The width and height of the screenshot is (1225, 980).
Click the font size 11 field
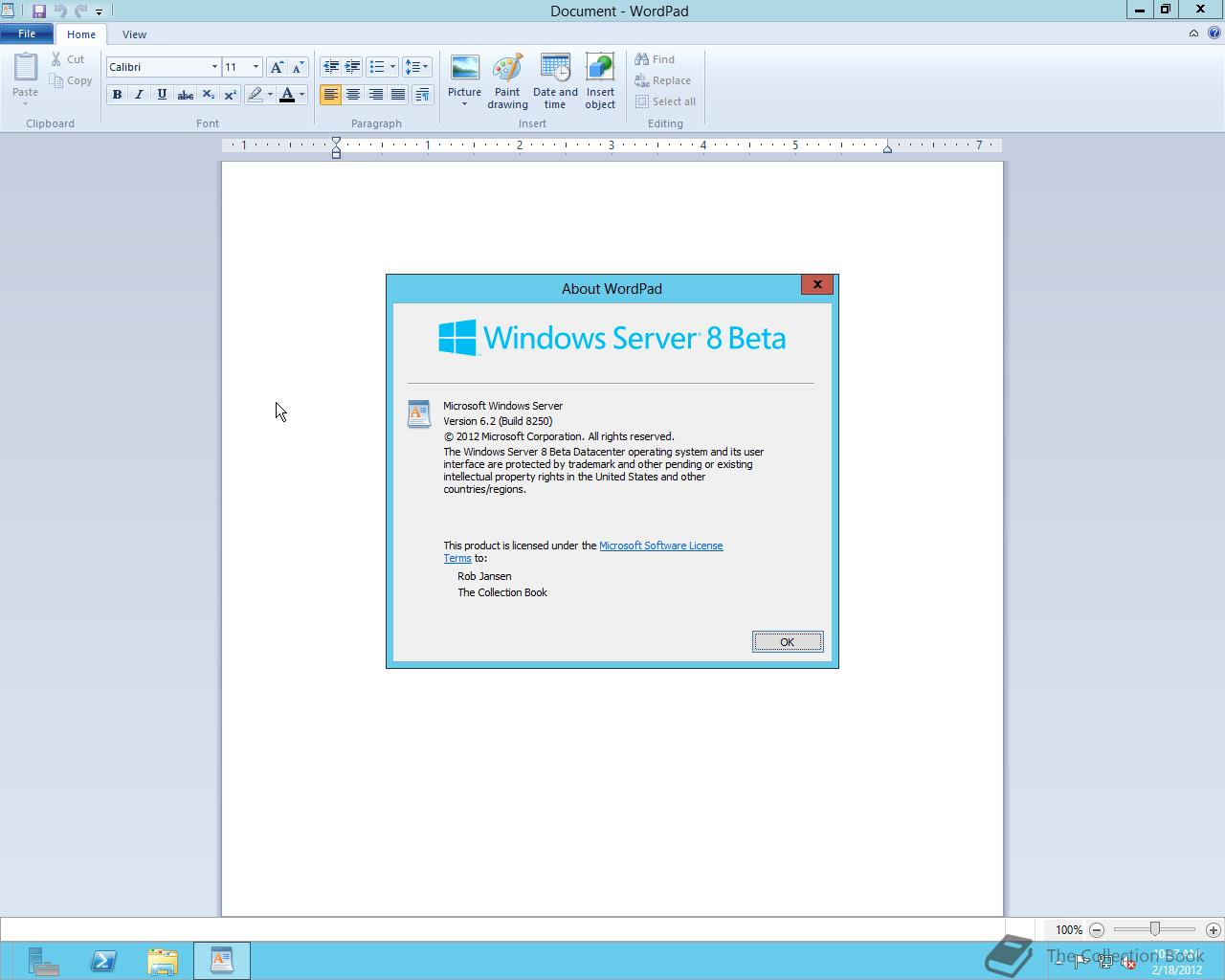235,67
